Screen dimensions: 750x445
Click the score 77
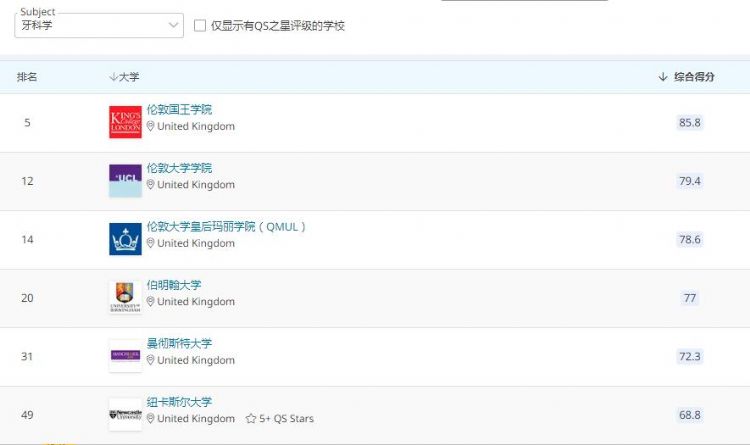pos(690,298)
